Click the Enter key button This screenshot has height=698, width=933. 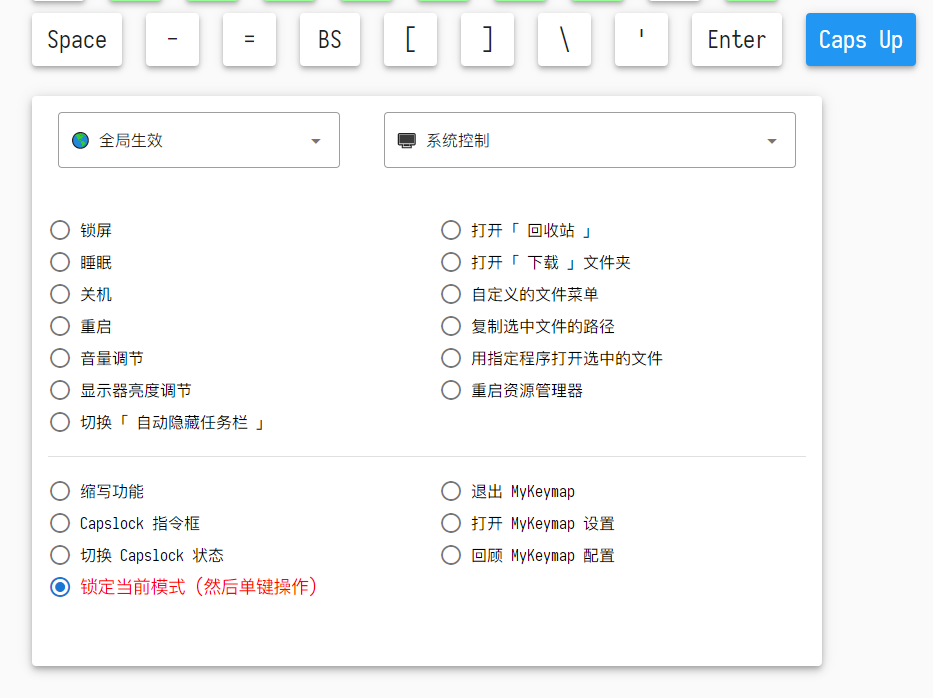(737, 40)
